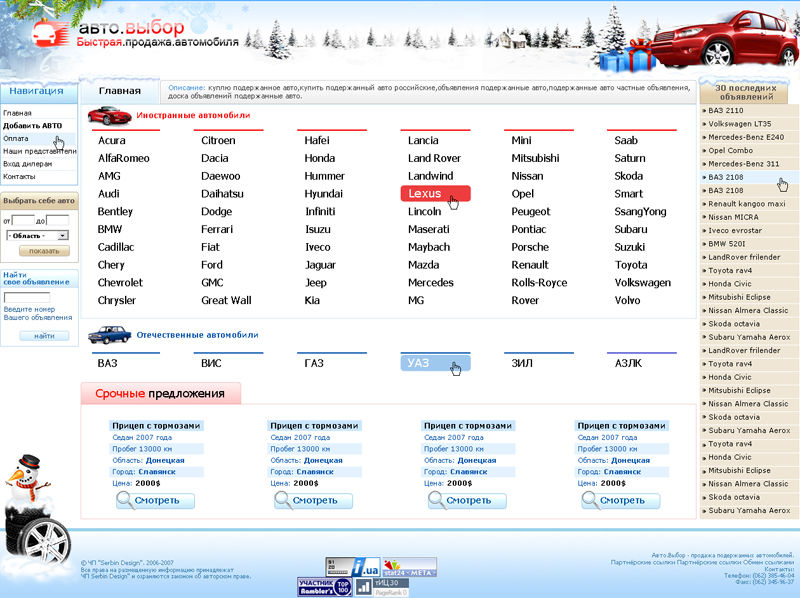Select the SsangYong brand
The width and height of the screenshot is (800, 598).
point(640,212)
